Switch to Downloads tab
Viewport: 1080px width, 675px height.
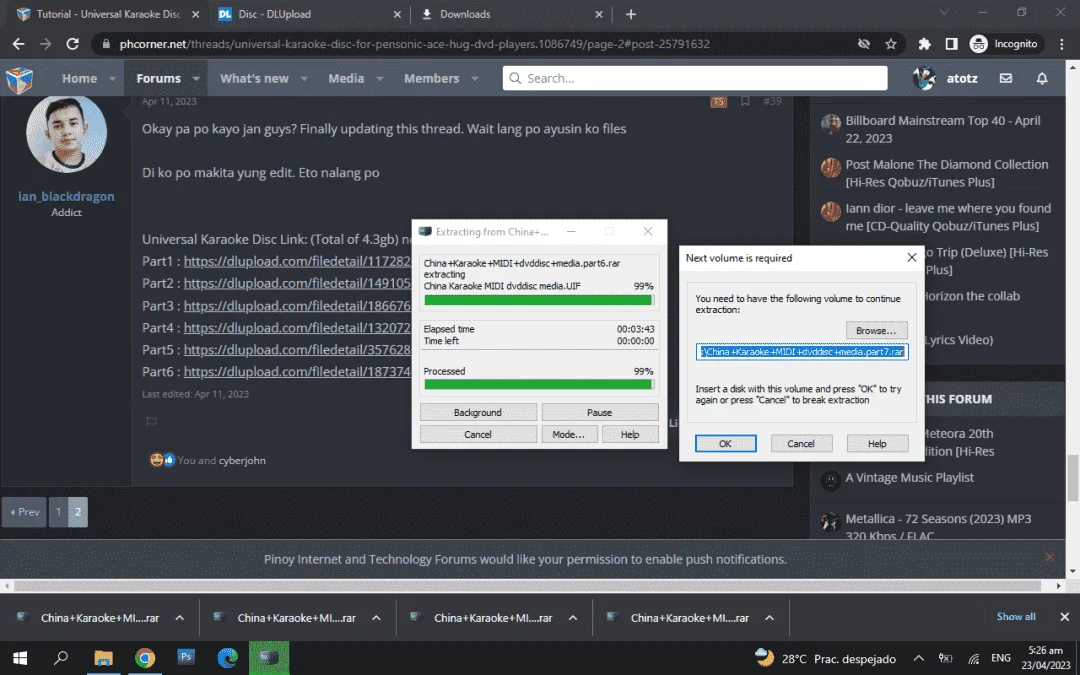click(511, 14)
